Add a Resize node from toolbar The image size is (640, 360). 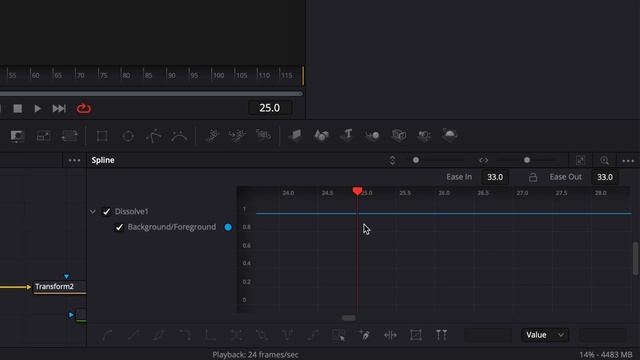pyautogui.click(x=43, y=136)
